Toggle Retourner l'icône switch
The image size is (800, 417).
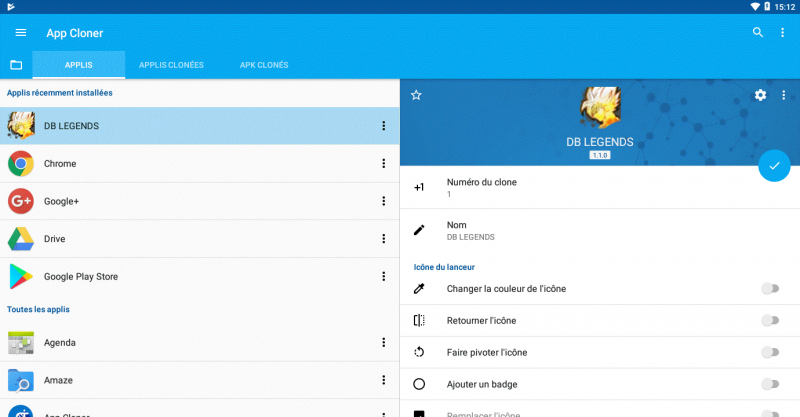tap(769, 321)
